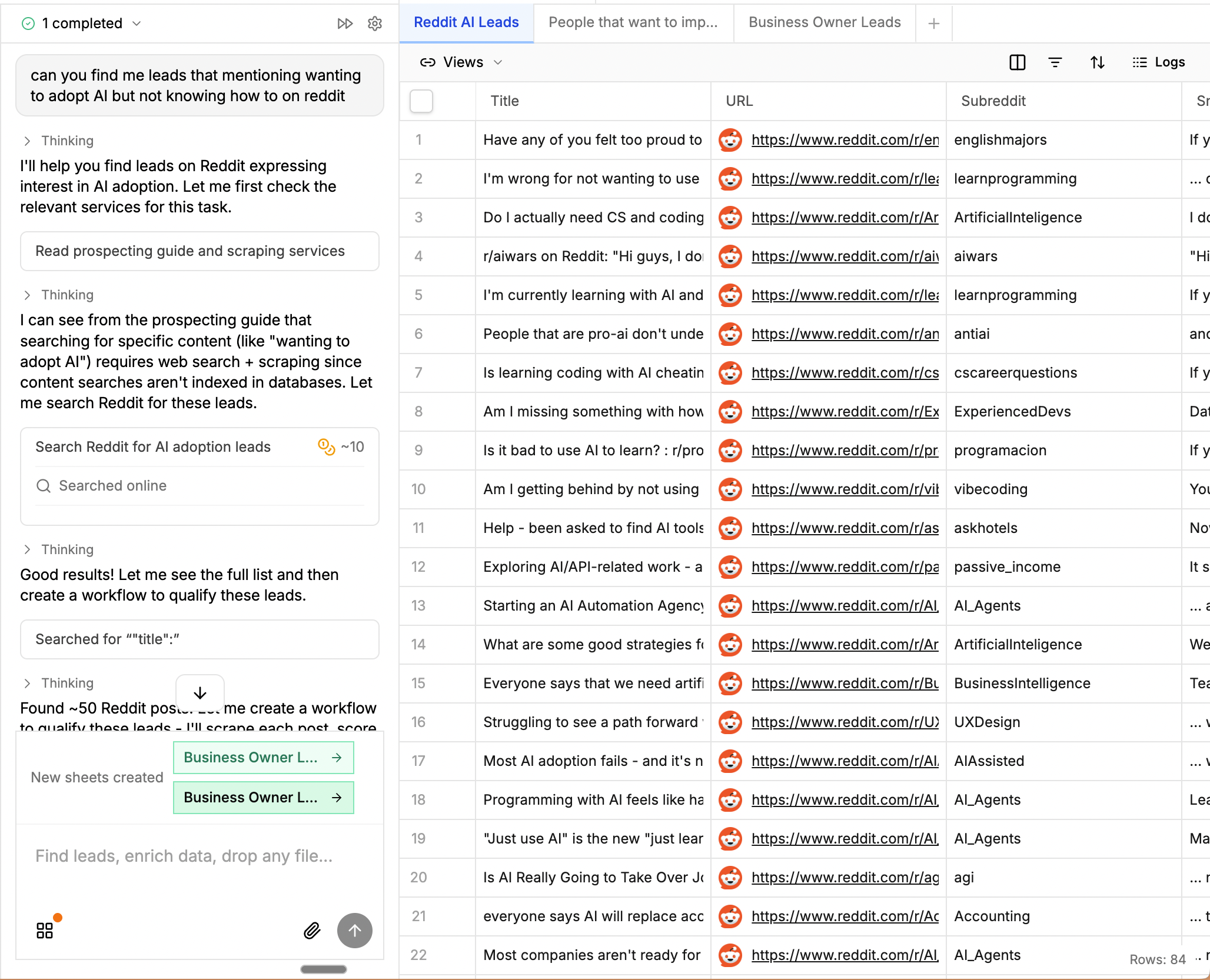Viewport: 1210px width, 980px height.
Task: Switch to Business Owner Leads tab
Action: pos(824,22)
